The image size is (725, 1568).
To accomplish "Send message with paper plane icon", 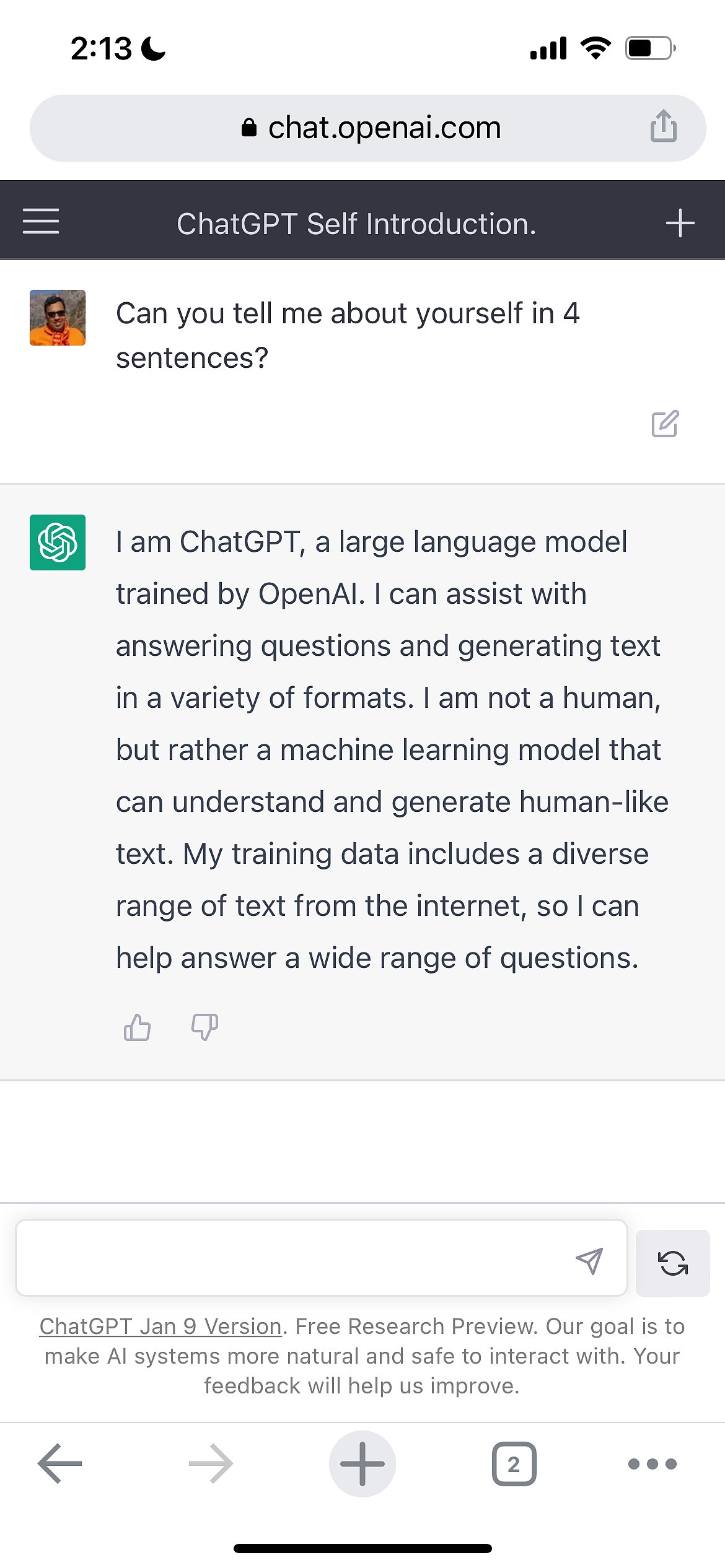I will click(589, 1260).
